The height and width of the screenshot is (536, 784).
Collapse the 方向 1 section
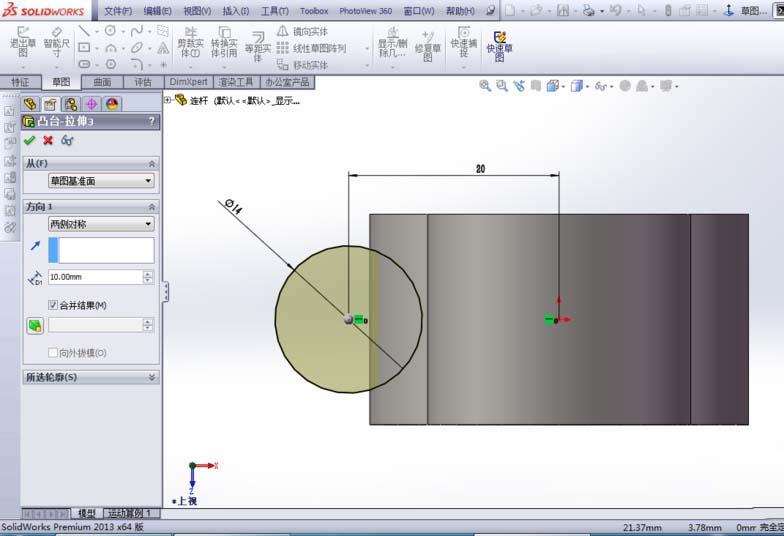tap(152, 206)
